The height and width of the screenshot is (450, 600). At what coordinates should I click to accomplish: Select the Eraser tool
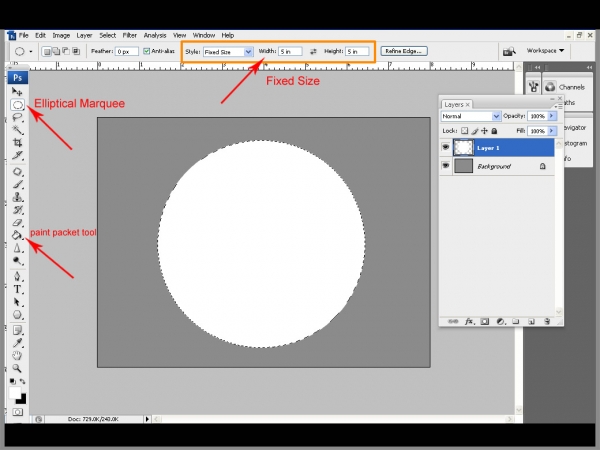(17, 222)
